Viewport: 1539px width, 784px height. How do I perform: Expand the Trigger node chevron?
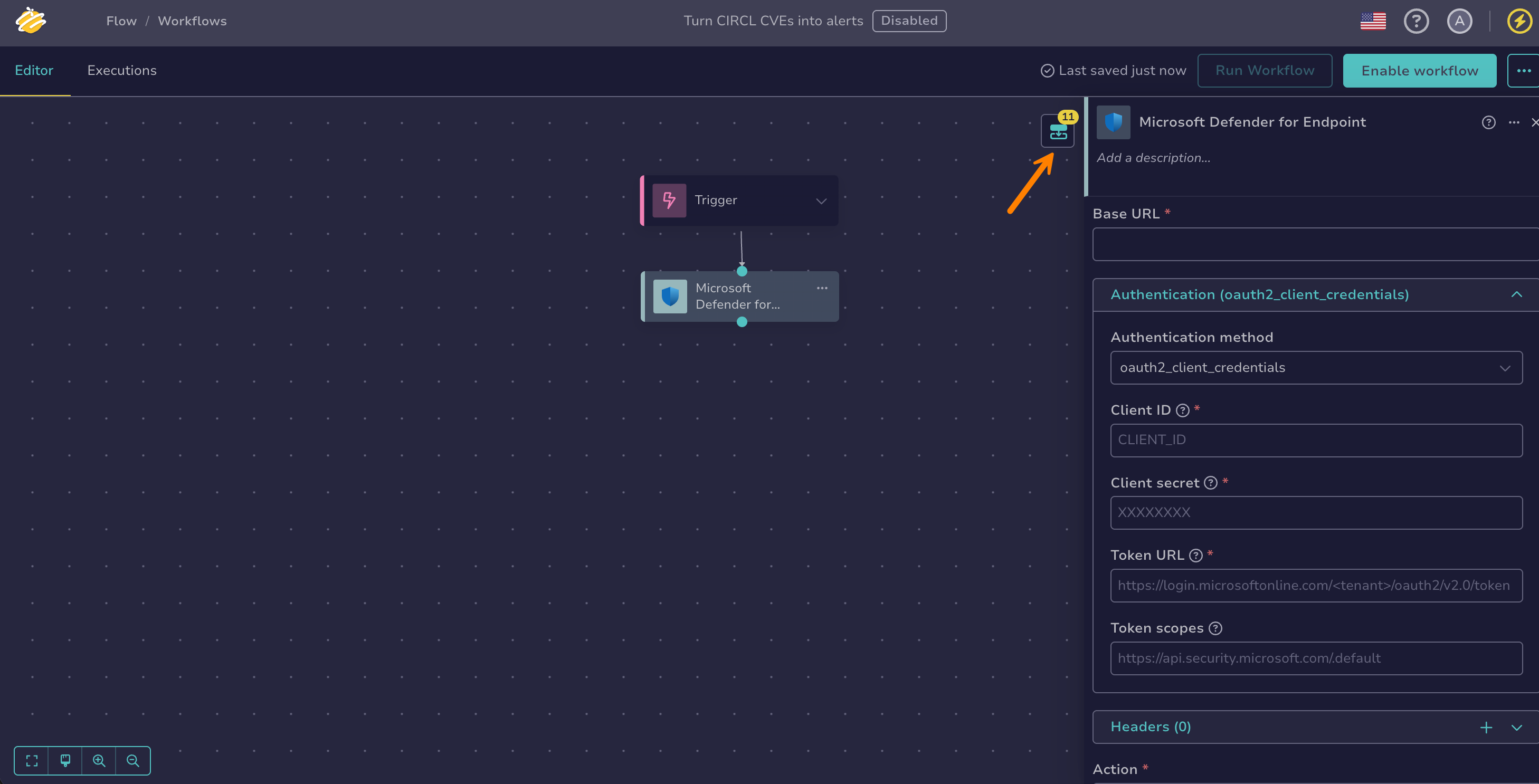coord(821,201)
